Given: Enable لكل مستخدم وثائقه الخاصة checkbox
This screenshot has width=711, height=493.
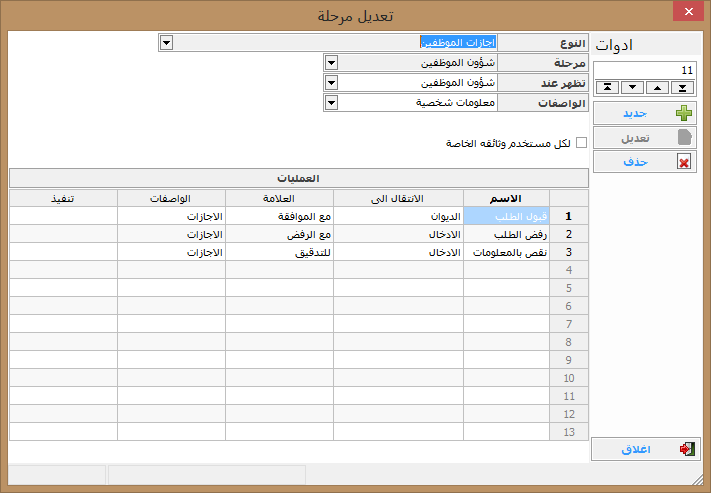Looking at the screenshot, I should [582, 143].
